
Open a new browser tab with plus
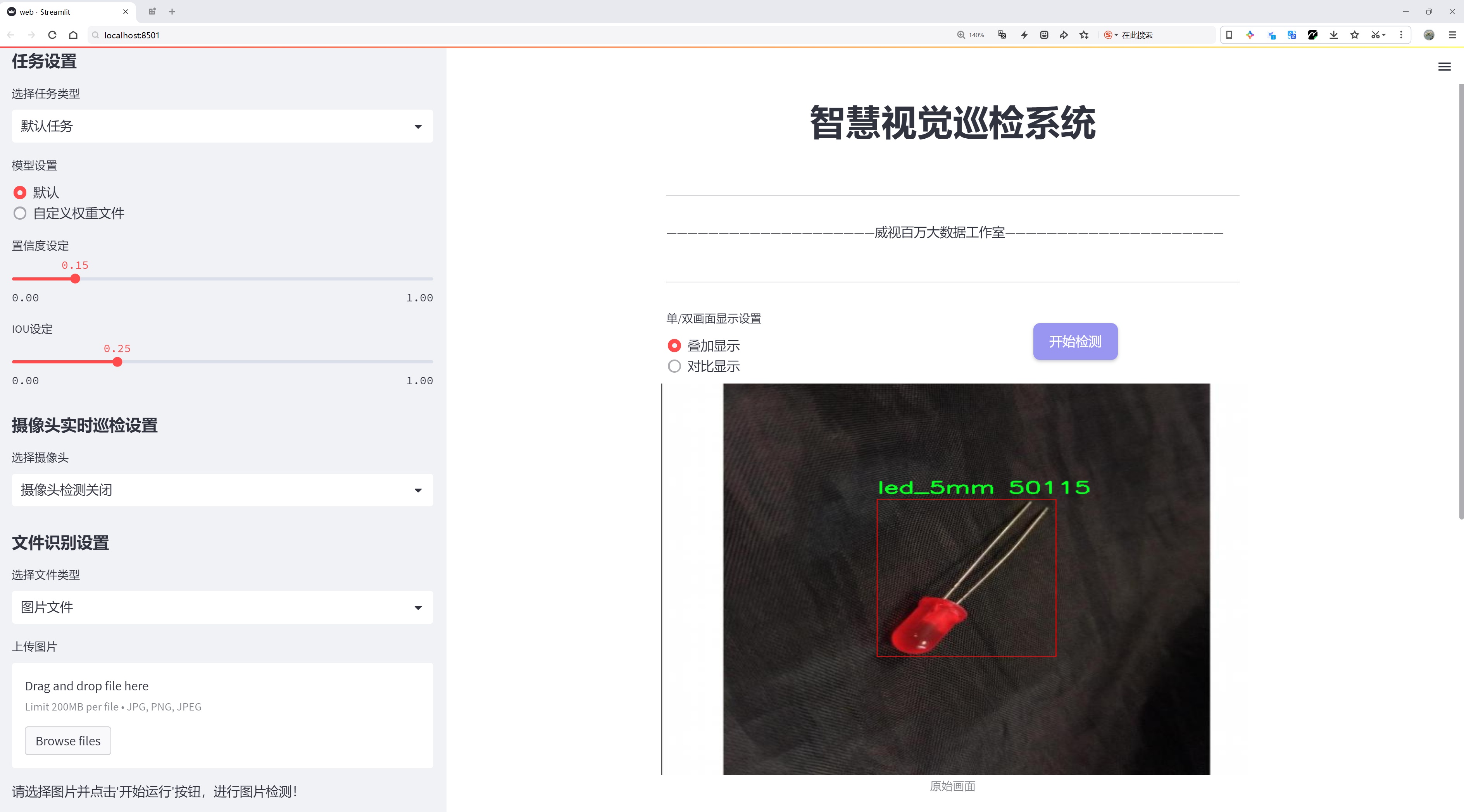[172, 11]
